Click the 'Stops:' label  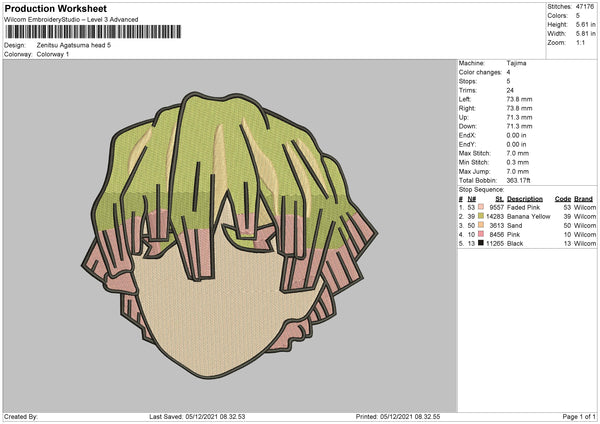pyautogui.click(x=468, y=81)
